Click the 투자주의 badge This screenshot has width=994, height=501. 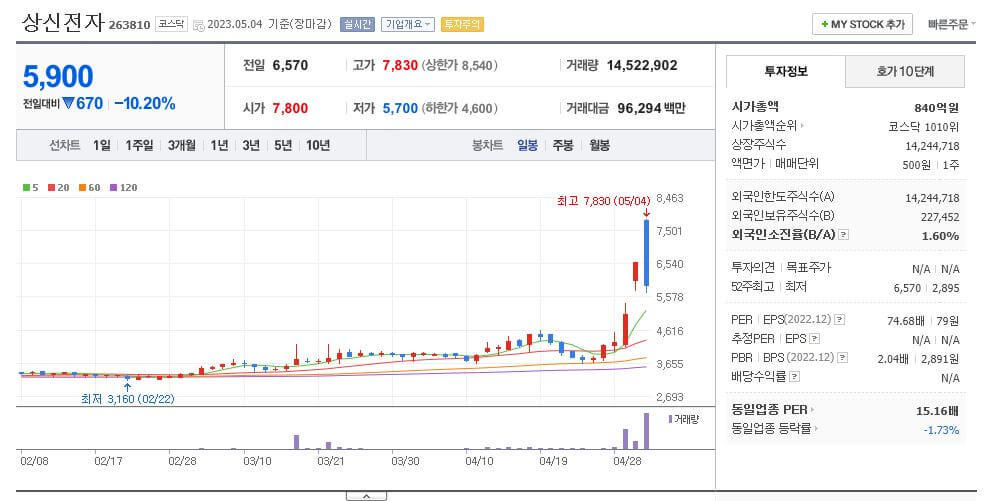coord(462,24)
